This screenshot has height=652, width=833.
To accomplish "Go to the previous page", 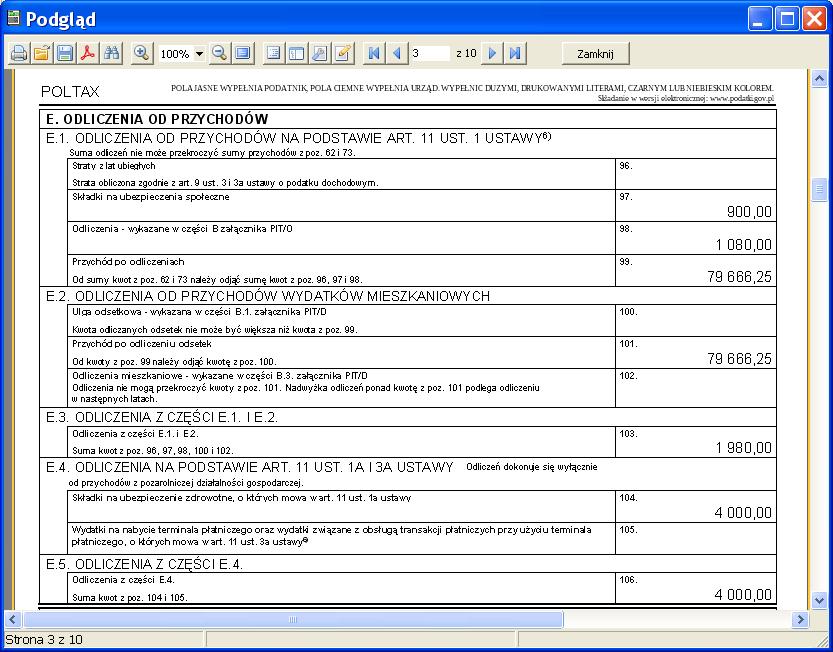I will click(x=397, y=53).
